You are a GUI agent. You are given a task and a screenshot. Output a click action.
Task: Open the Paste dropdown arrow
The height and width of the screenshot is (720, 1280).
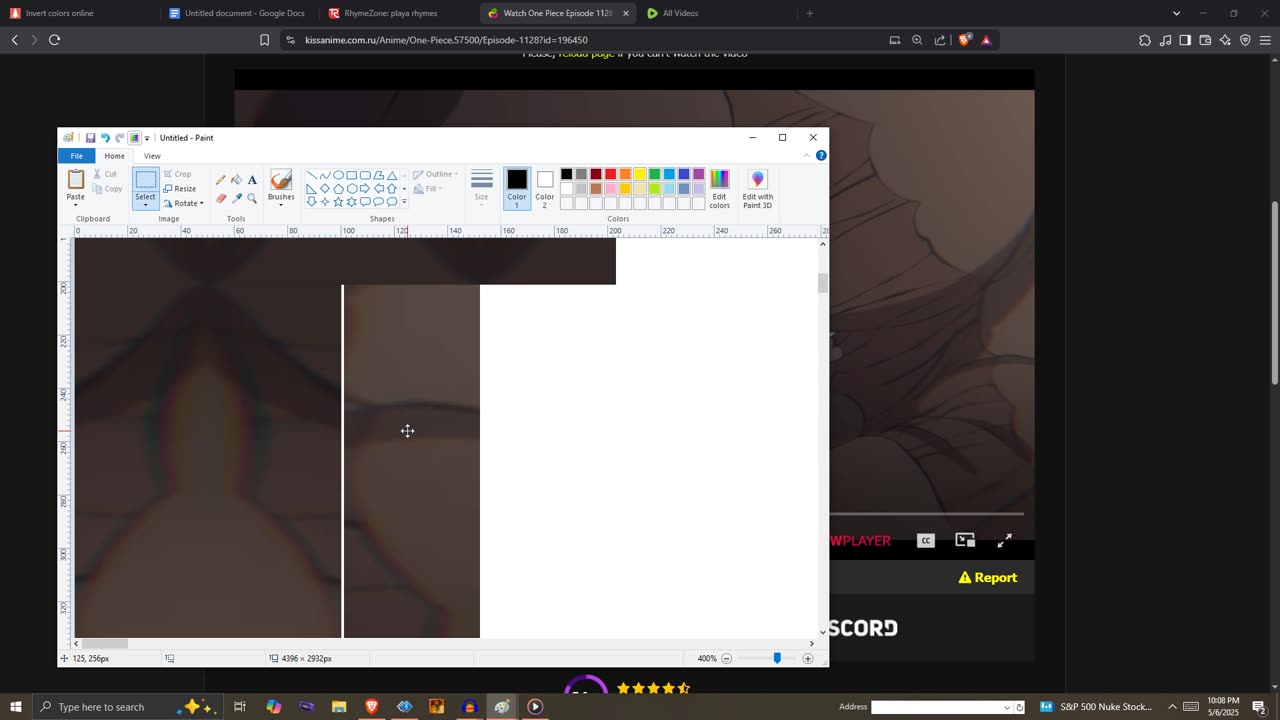[x=76, y=206]
